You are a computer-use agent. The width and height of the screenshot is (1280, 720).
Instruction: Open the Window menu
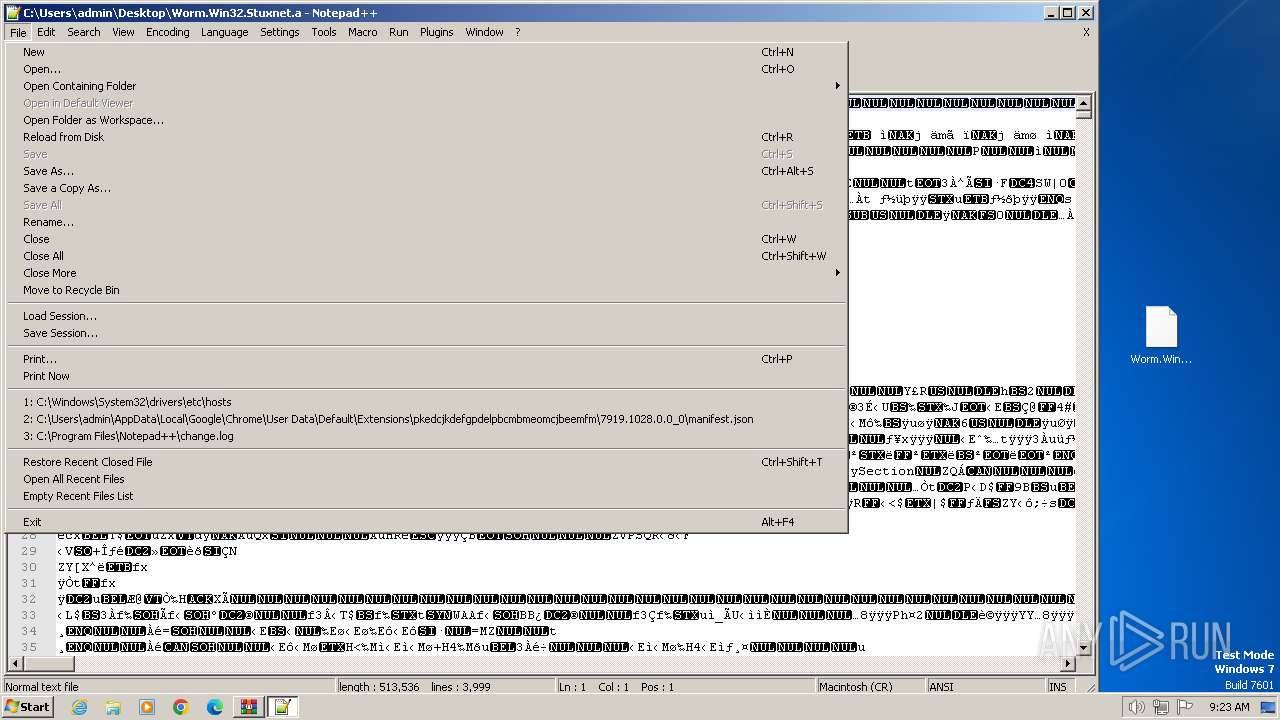click(485, 32)
